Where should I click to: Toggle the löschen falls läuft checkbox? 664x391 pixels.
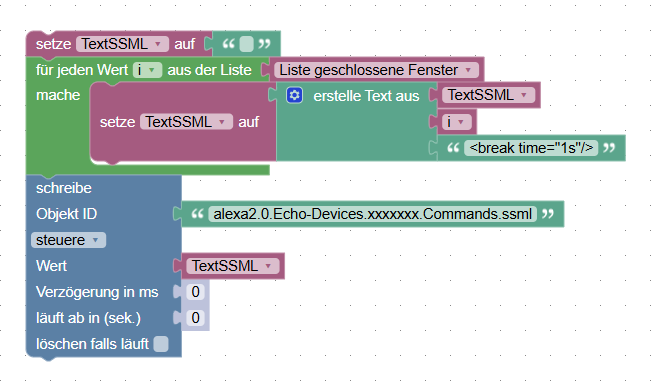161,344
